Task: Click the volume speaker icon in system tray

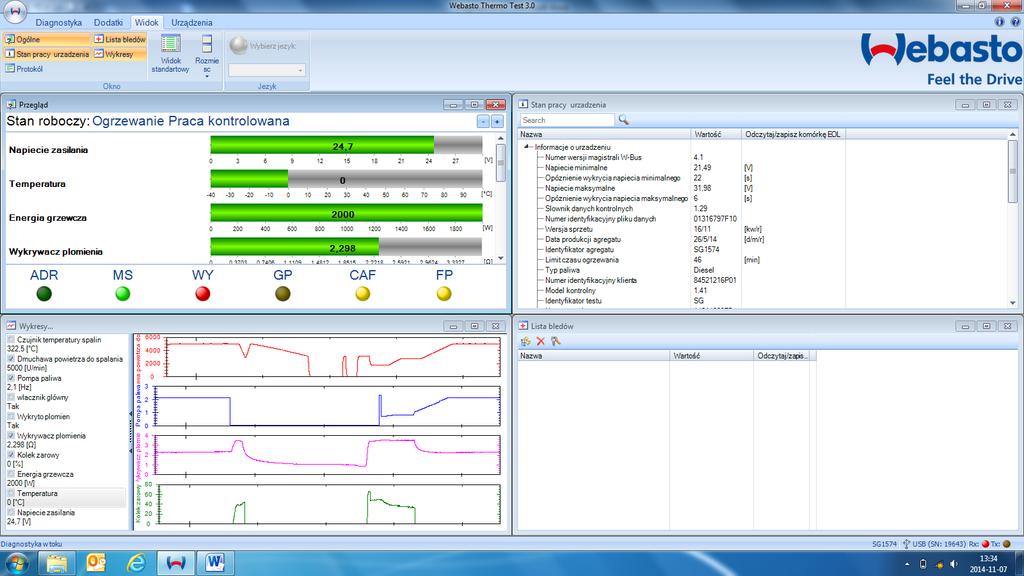Action: tap(954, 564)
